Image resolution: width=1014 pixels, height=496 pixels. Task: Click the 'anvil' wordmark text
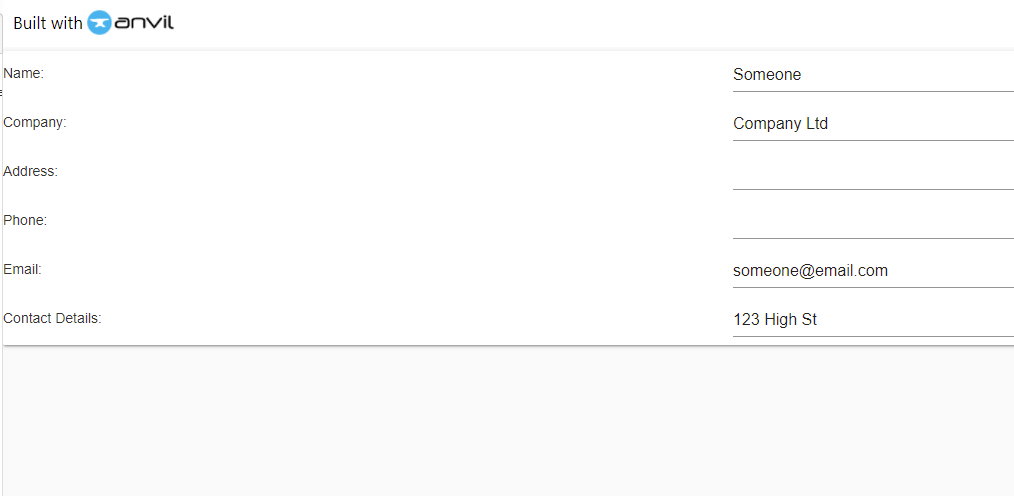click(144, 23)
